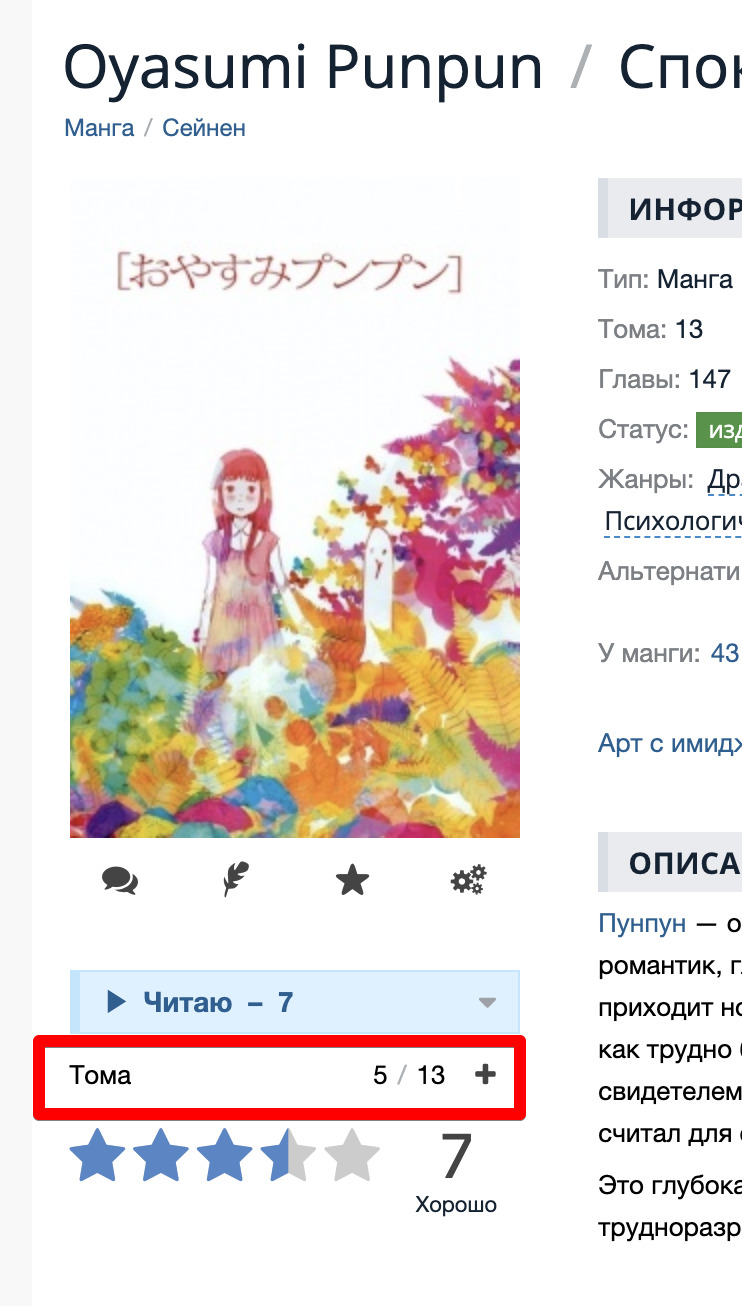Screen dimensions: 742x1306
Task: Open the gears settings icon
Action: point(468,880)
